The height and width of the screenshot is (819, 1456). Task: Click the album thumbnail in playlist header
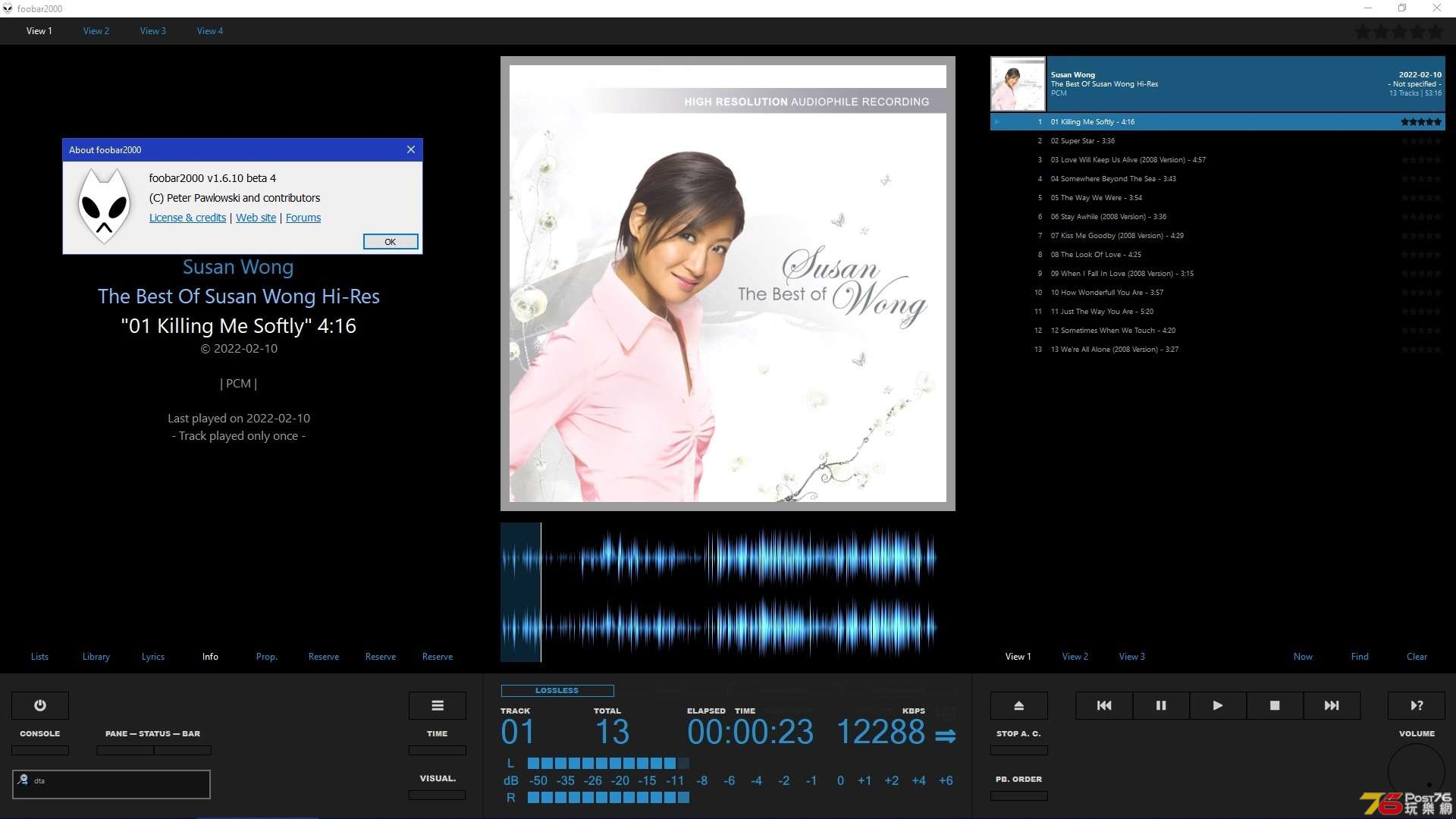tap(1018, 84)
